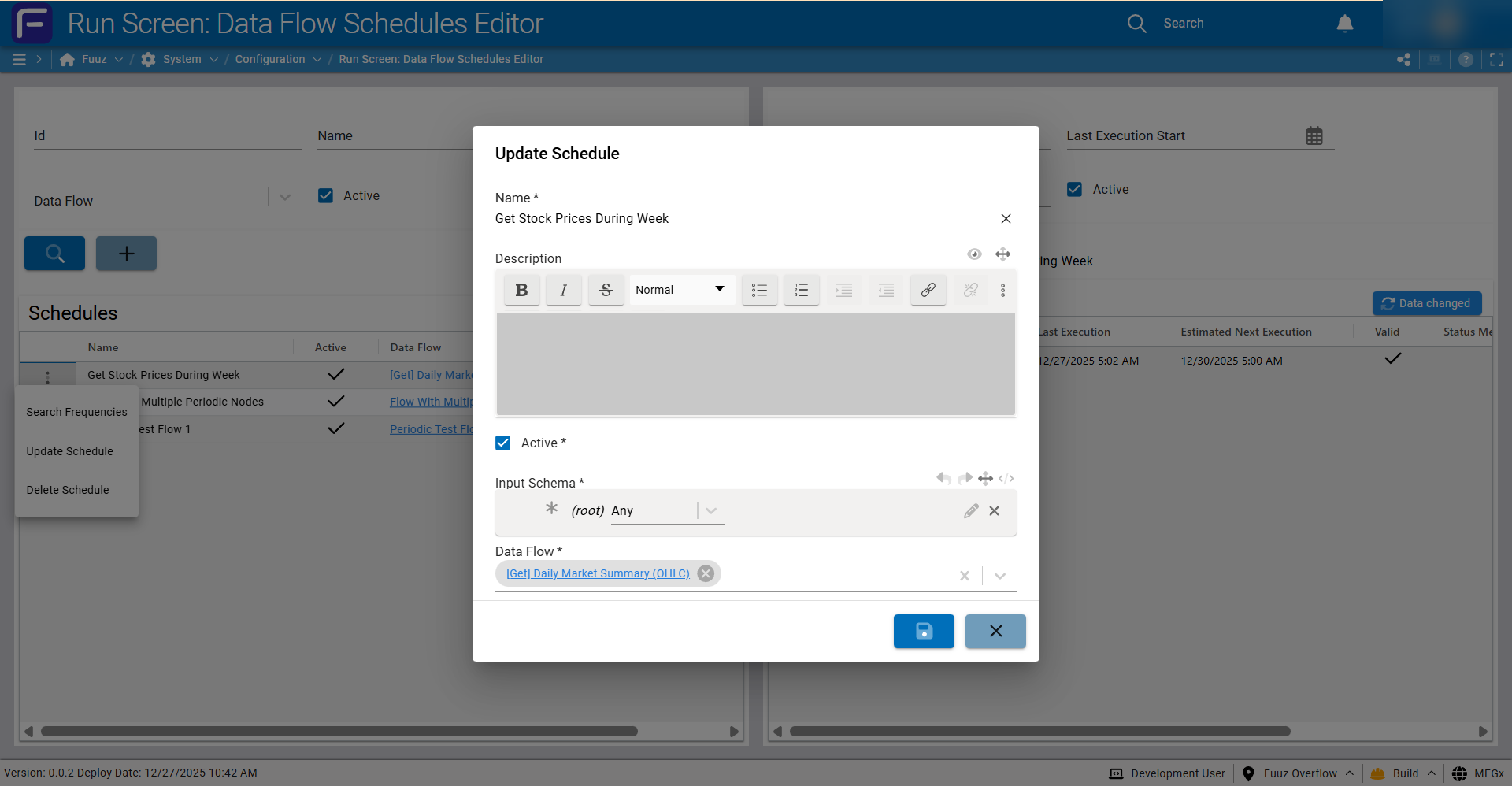Uncheck Active filter beside Data Flow filter

coord(325,195)
